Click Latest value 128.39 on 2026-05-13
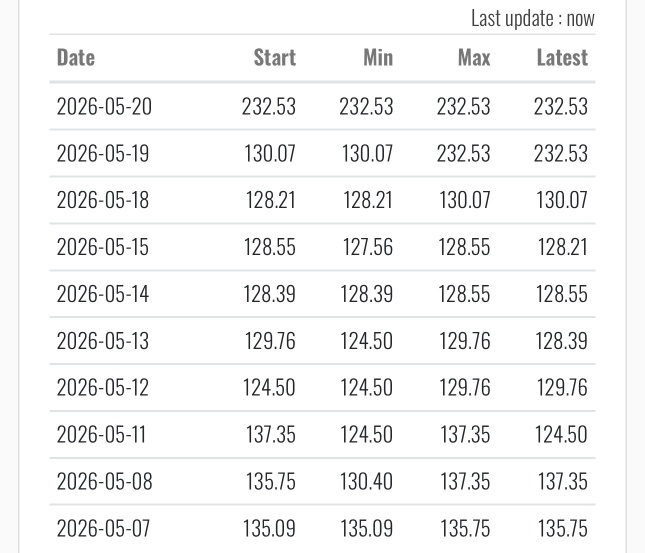645x553 pixels. pyautogui.click(x=561, y=341)
